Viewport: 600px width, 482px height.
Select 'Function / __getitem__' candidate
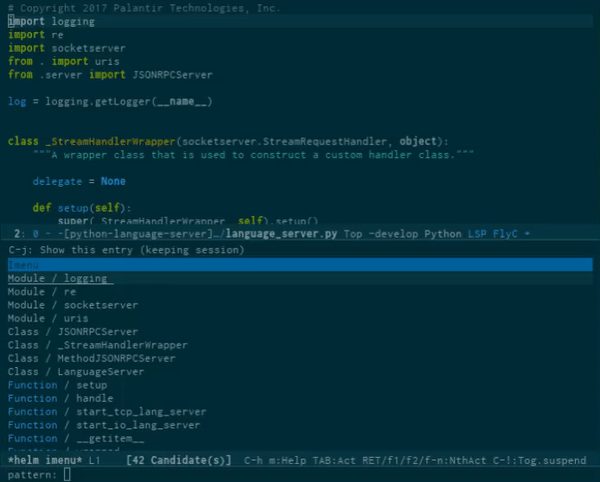tap(76, 439)
